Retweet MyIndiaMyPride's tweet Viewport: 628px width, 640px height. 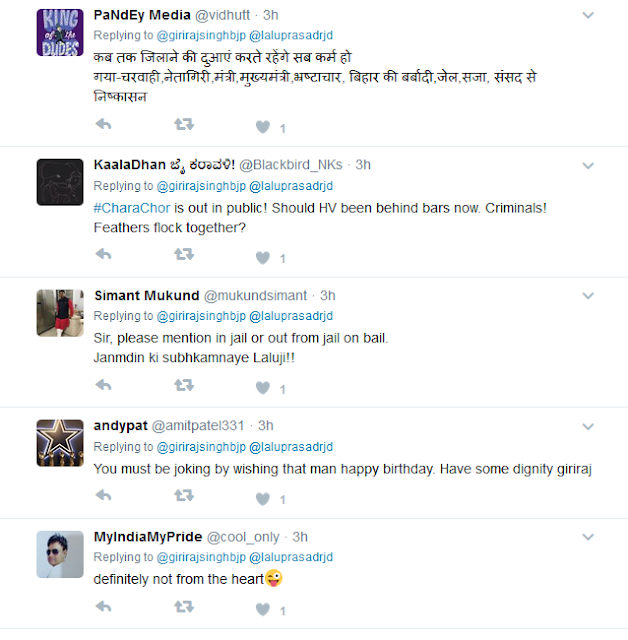pos(184,607)
